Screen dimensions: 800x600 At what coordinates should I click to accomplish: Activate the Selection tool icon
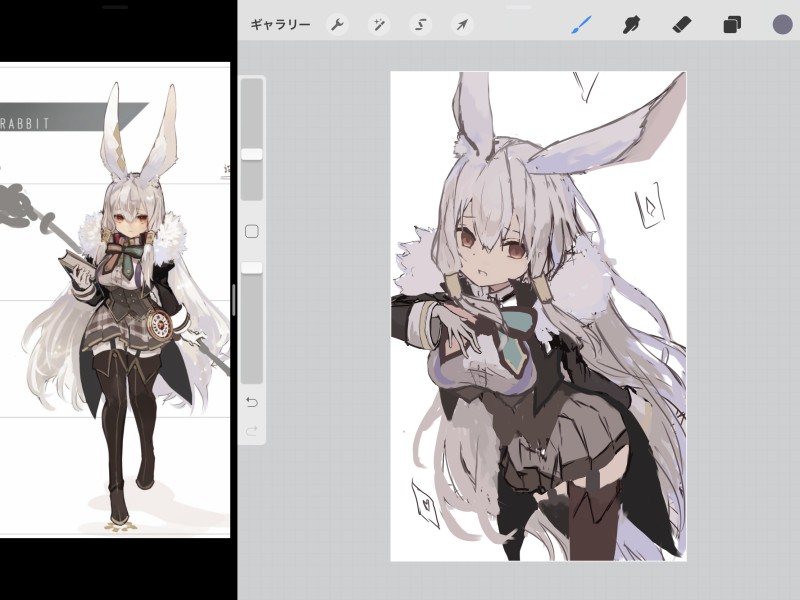[421, 24]
